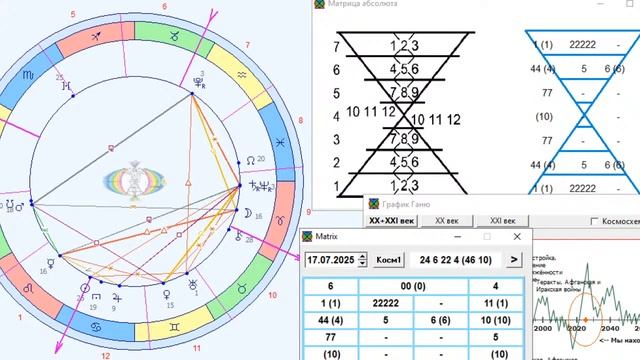Click house number 7 near Aquarius
Image resolution: width=640 pixels, height=360 pixels.
pos(247,45)
